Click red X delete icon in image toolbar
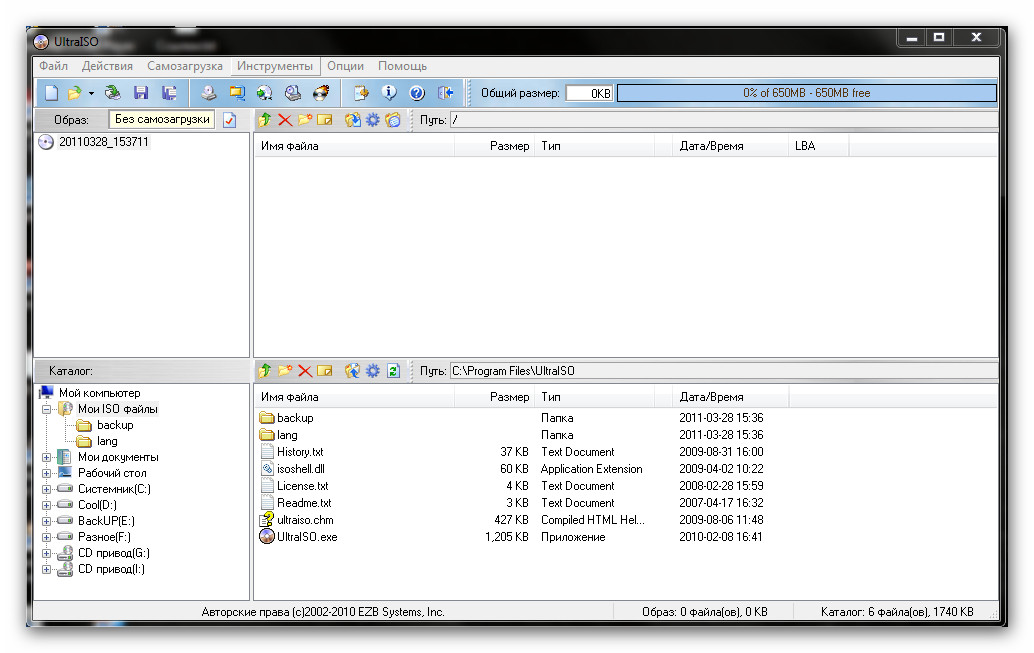 285,120
